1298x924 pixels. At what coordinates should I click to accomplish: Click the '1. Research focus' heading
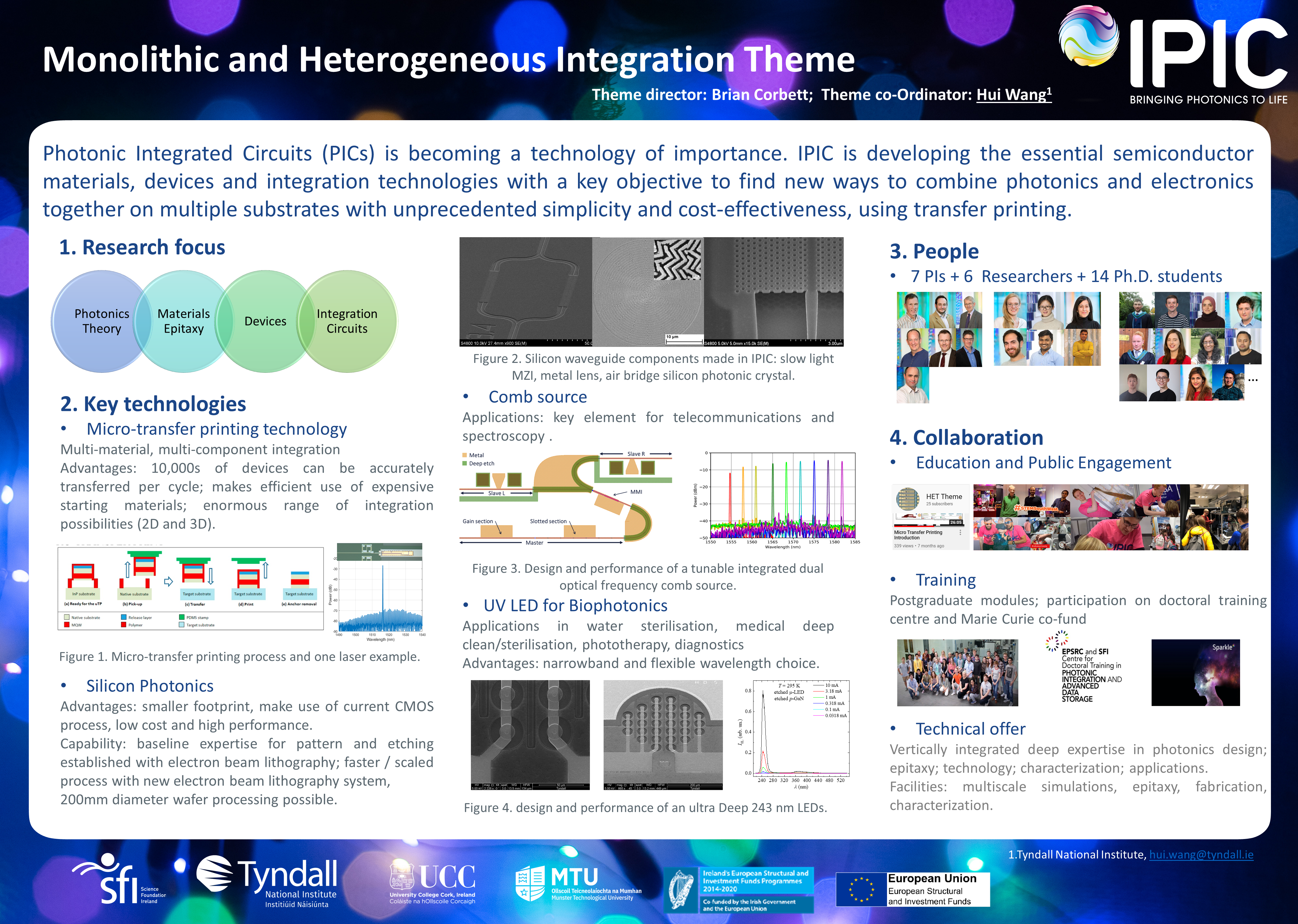[142, 247]
